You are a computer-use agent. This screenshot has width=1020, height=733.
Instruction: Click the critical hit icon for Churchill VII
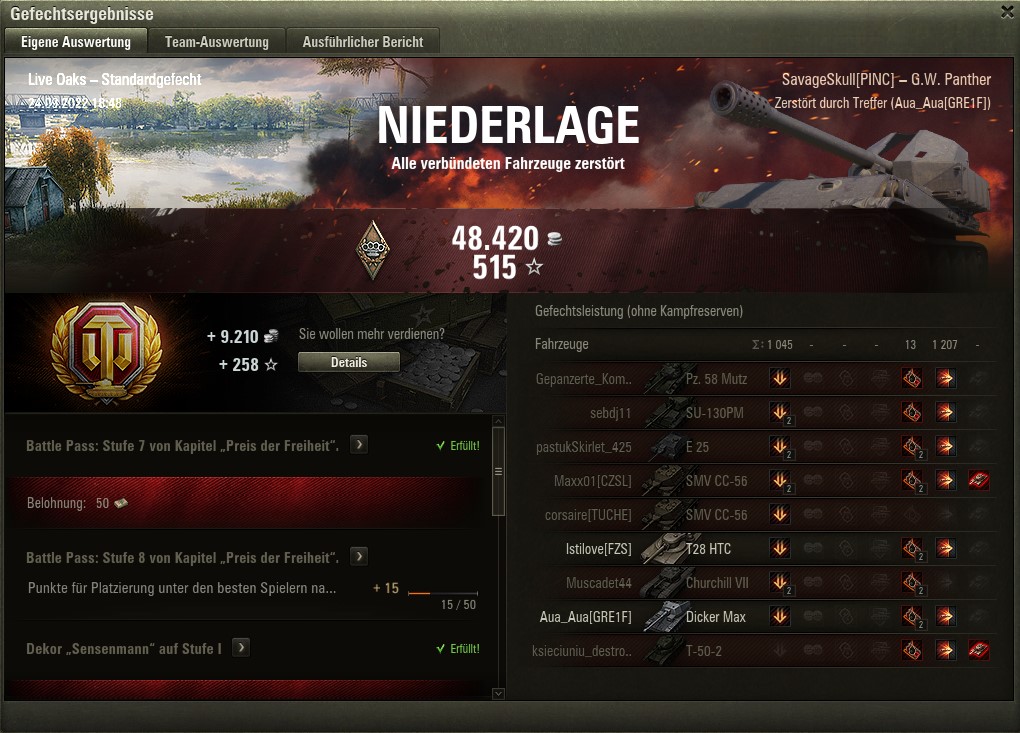912,582
